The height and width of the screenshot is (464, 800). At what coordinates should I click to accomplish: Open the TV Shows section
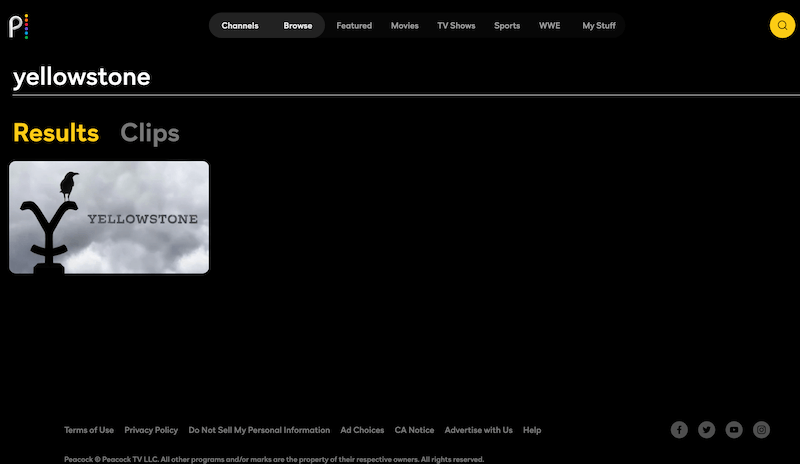pyautogui.click(x=456, y=25)
